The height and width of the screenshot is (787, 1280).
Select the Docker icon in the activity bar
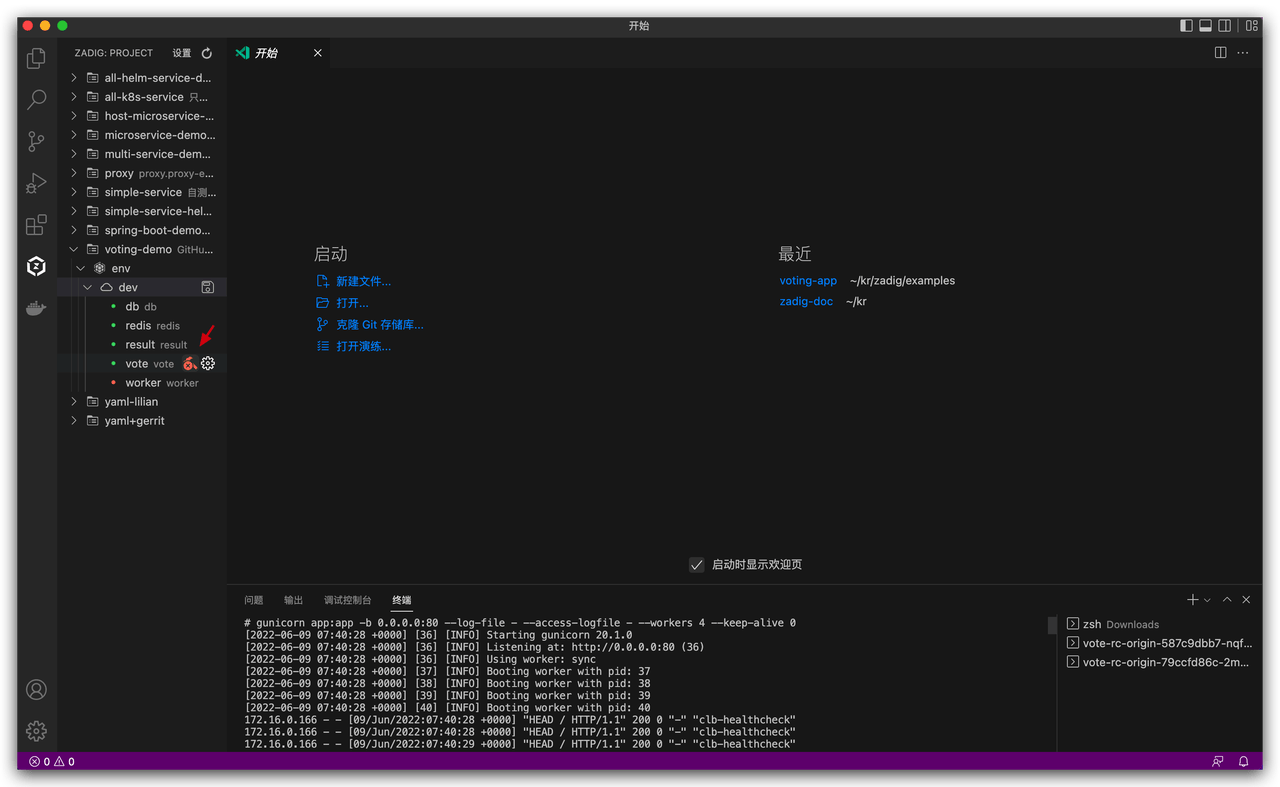(x=36, y=308)
